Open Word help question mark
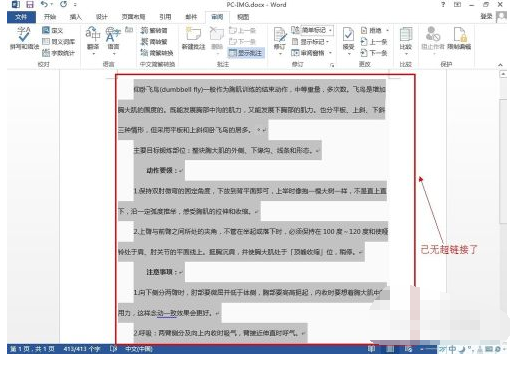 pos(443,4)
